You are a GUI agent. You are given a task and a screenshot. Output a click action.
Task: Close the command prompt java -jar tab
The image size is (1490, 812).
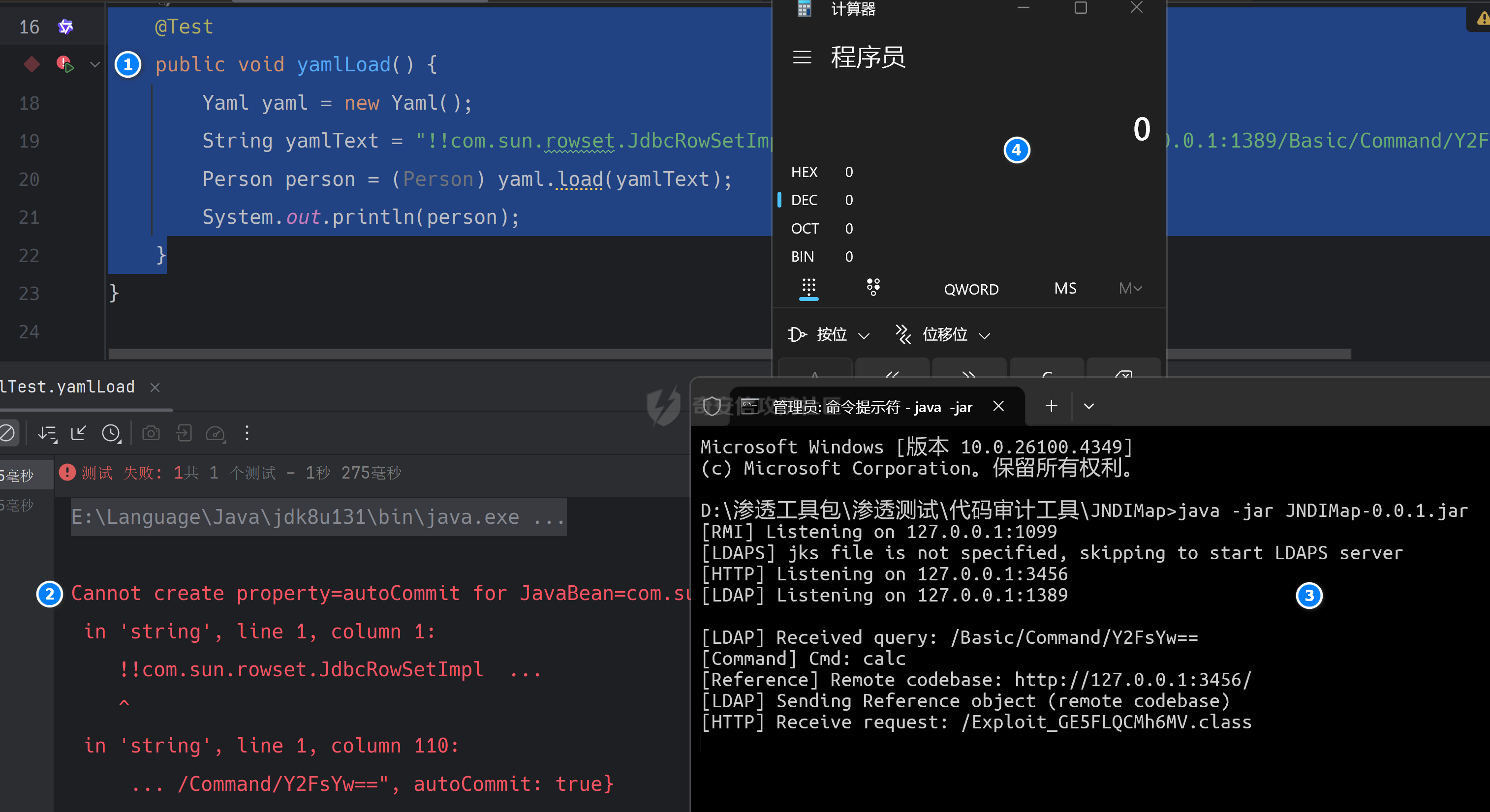[998, 406]
